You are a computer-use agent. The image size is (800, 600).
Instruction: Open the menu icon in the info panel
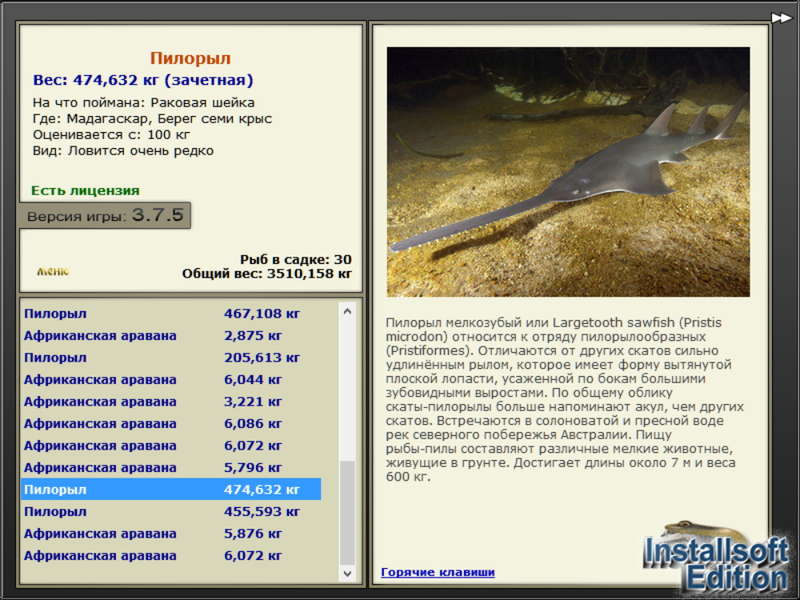(53, 271)
